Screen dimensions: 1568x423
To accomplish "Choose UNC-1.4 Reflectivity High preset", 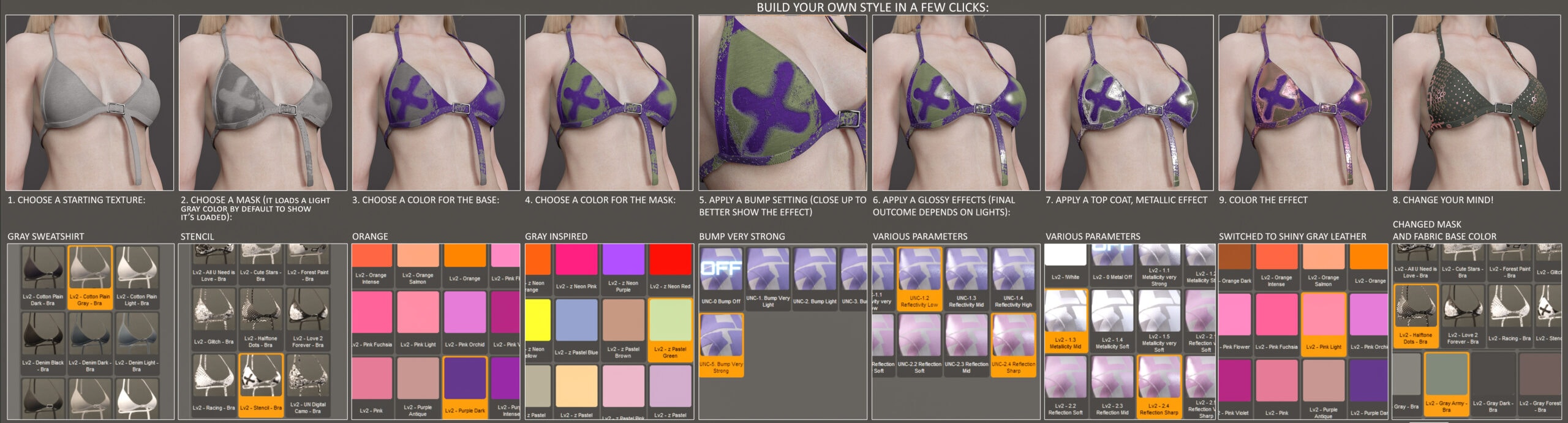I will pyautogui.click(x=1013, y=278).
